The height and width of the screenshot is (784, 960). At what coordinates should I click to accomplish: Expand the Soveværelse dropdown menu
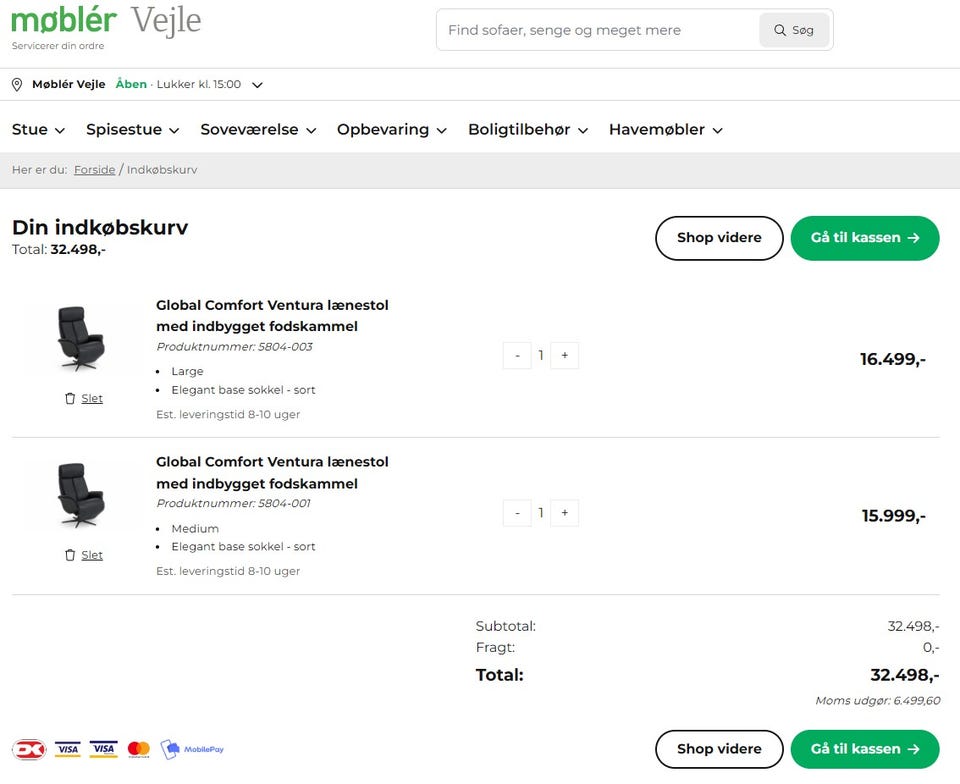[258, 129]
